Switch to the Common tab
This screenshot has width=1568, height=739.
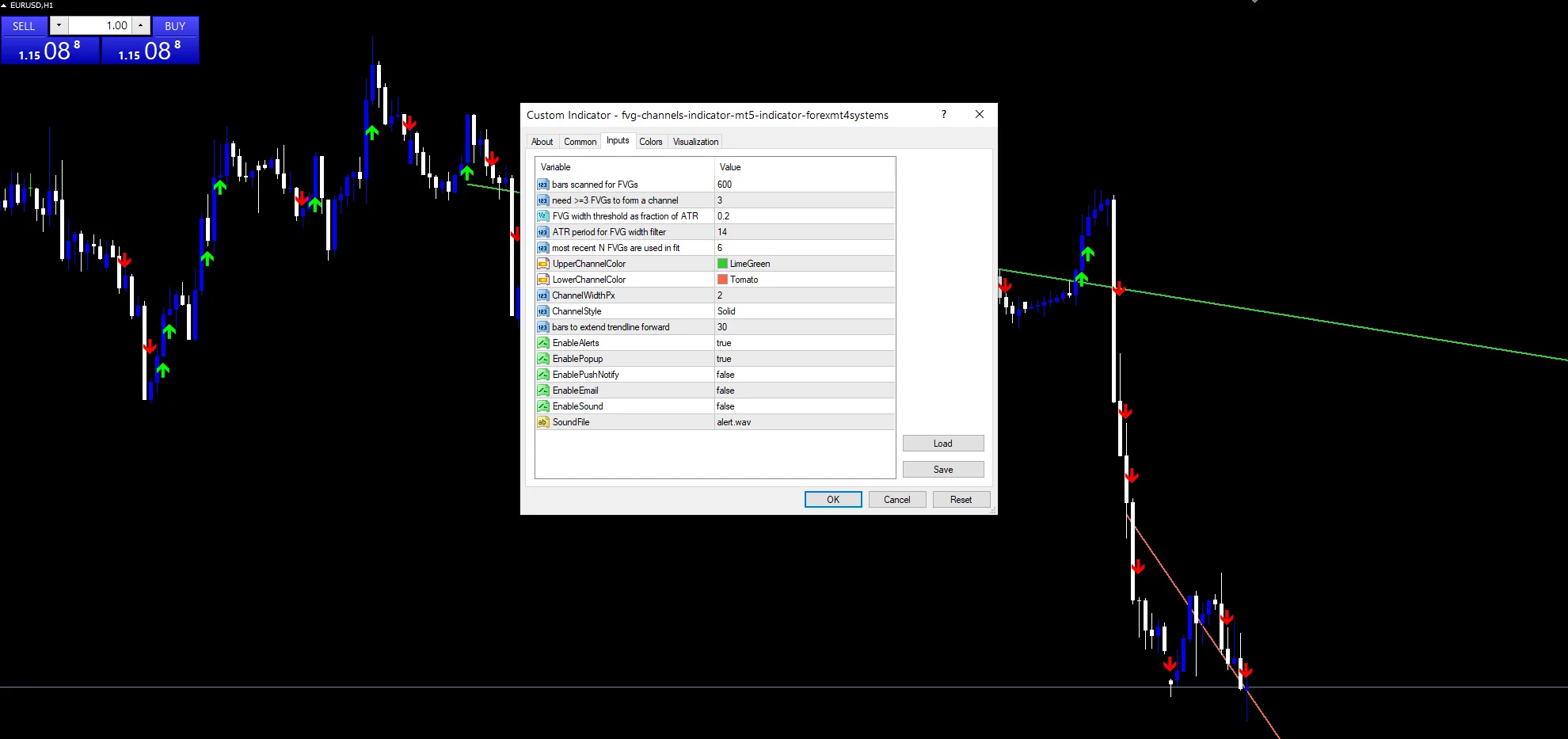click(x=580, y=142)
